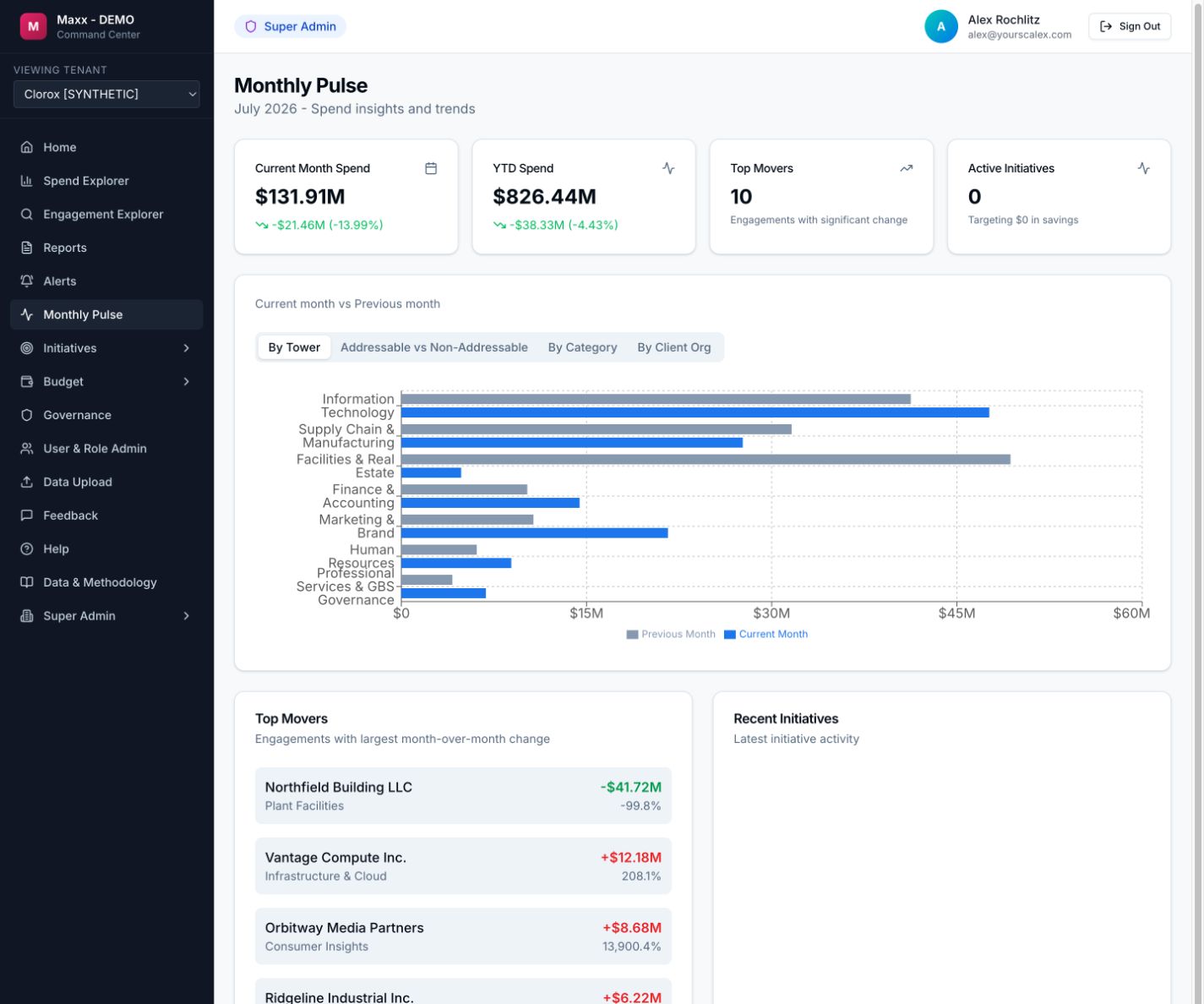The height and width of the screenshot is (1004, 1204).
Task: Click the page vertical scrollbar
Action: [1197, 502]
